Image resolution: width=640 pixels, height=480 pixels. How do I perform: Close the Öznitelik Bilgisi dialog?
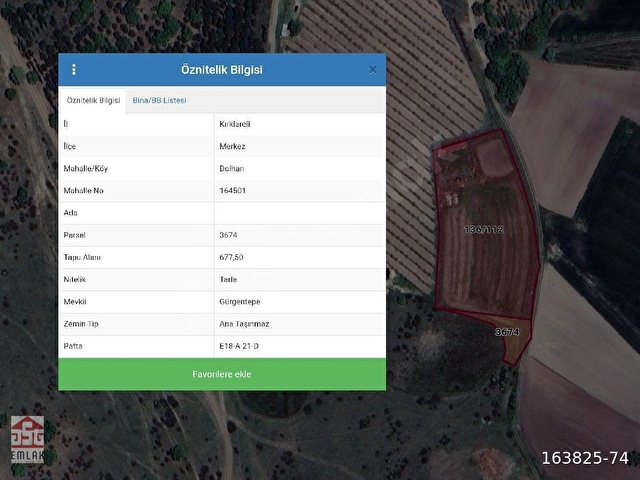click(372, 70)
